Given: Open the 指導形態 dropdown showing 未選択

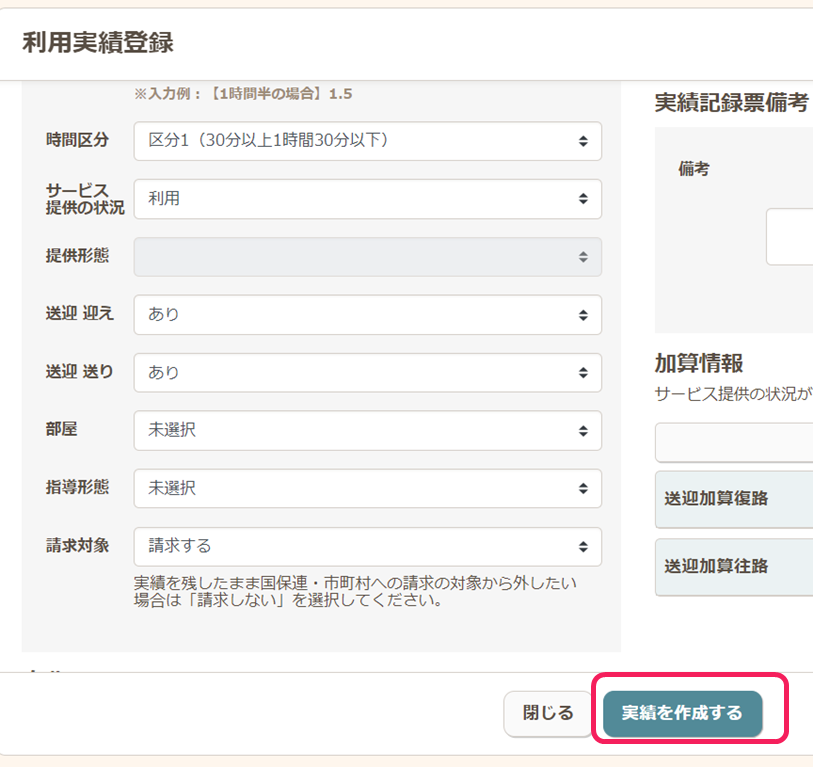Looking at the screenshot, I should coord(367,489).
